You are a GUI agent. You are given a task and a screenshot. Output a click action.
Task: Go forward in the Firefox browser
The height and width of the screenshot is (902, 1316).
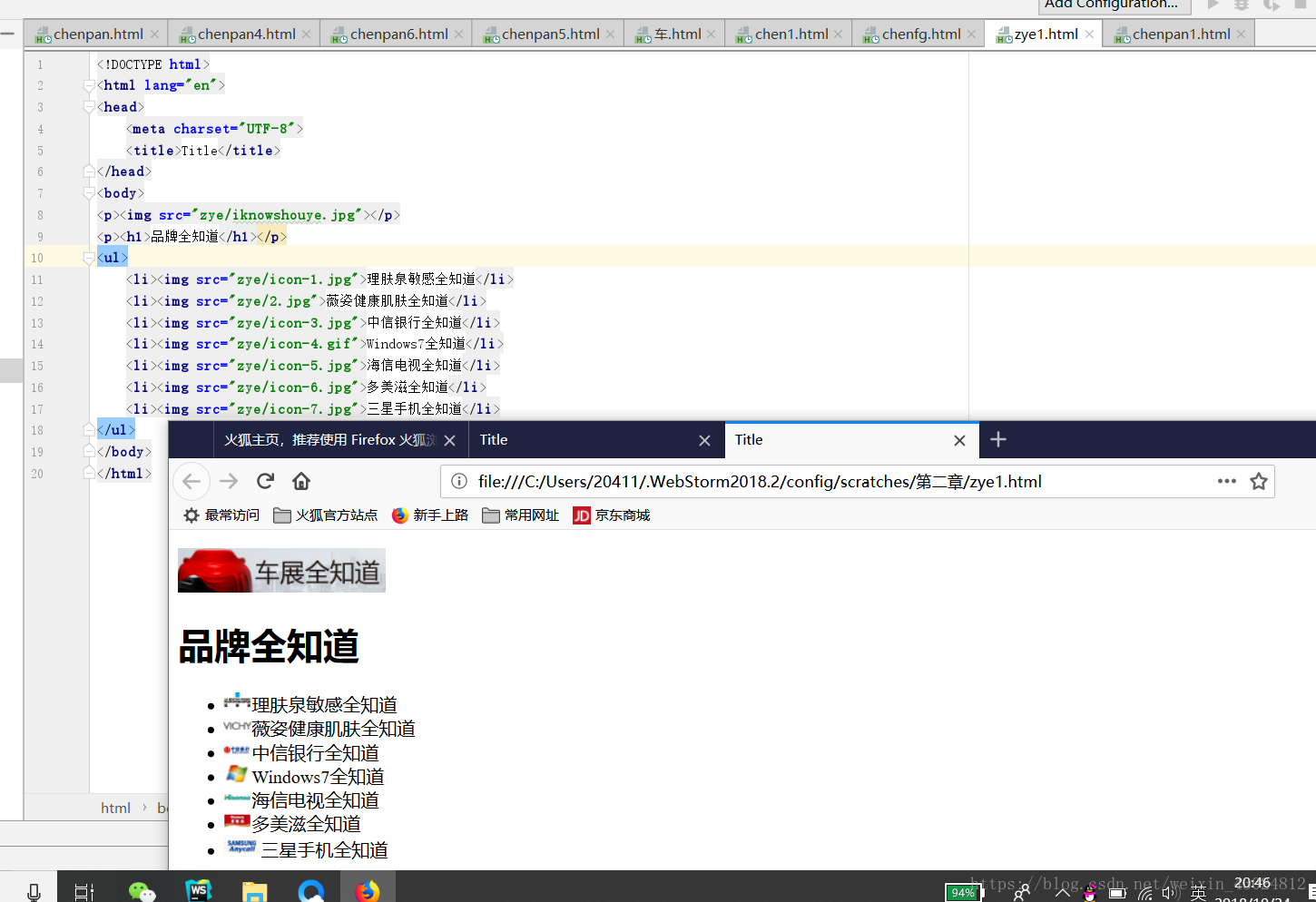[229, 481]
